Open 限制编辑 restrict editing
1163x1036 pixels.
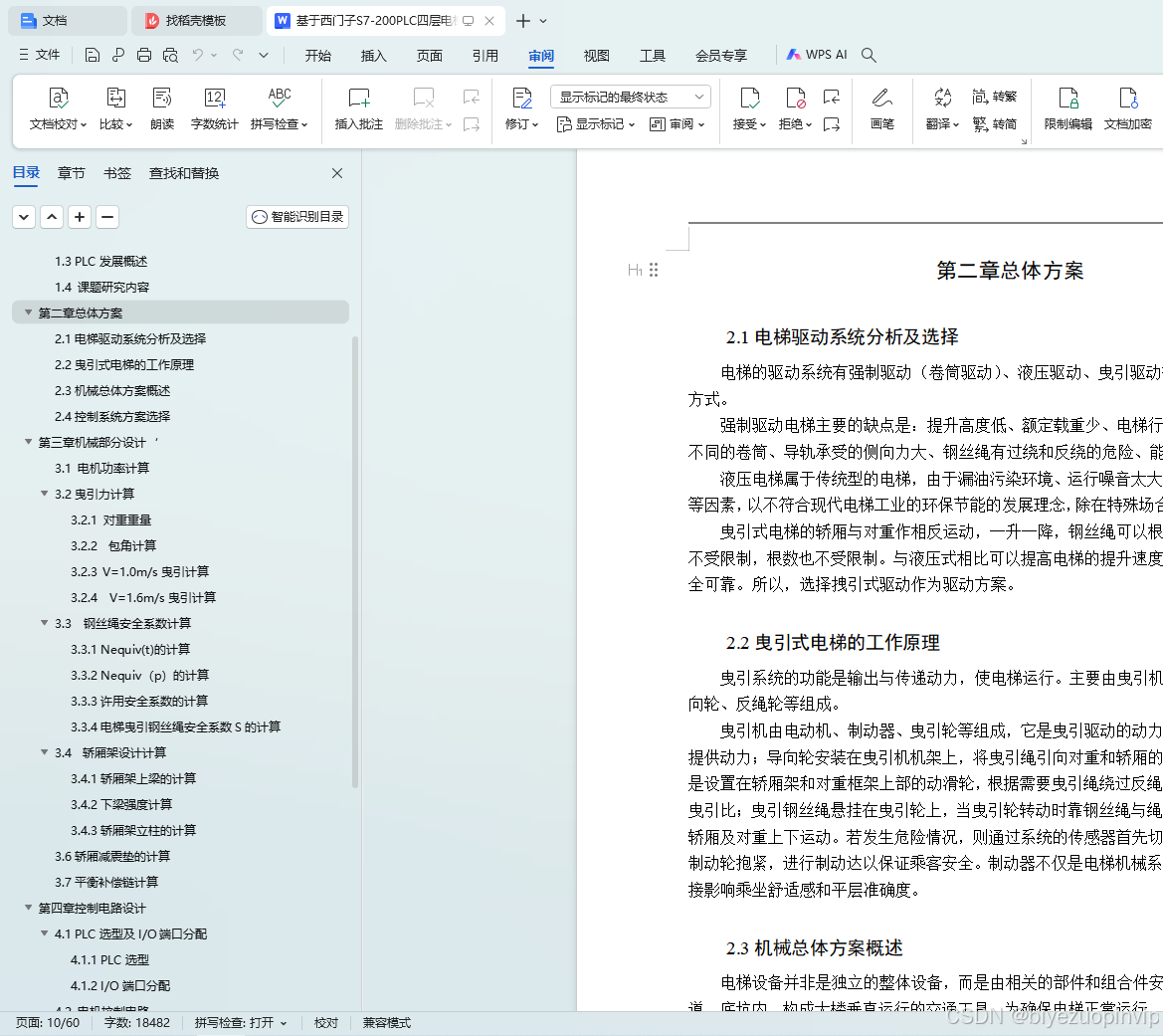point(1068,109)
